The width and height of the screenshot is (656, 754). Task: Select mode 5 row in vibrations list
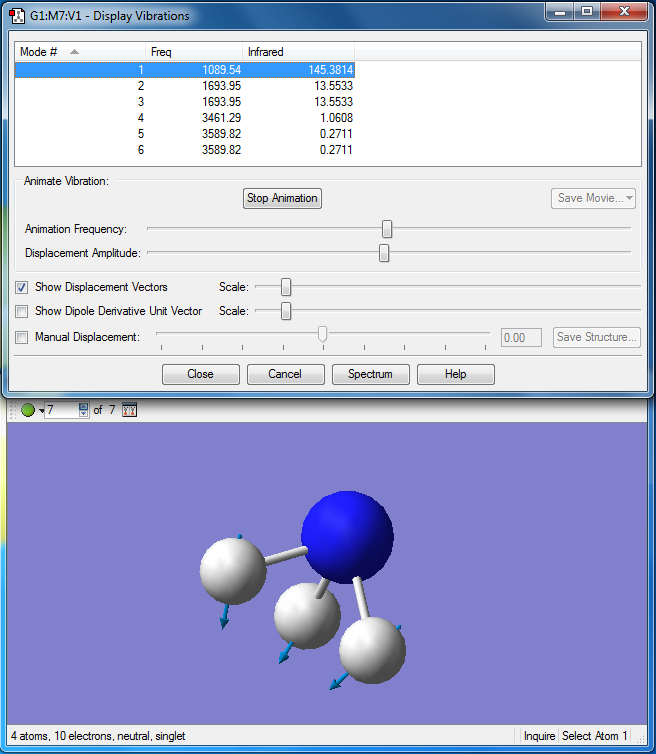185,134
